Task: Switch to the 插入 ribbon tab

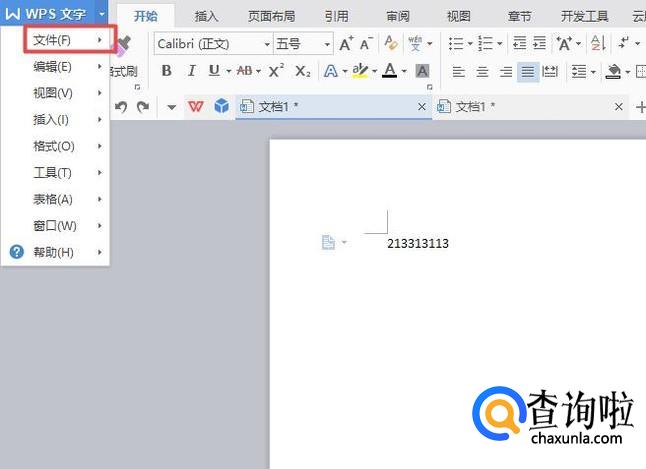Action: (206, 16)
